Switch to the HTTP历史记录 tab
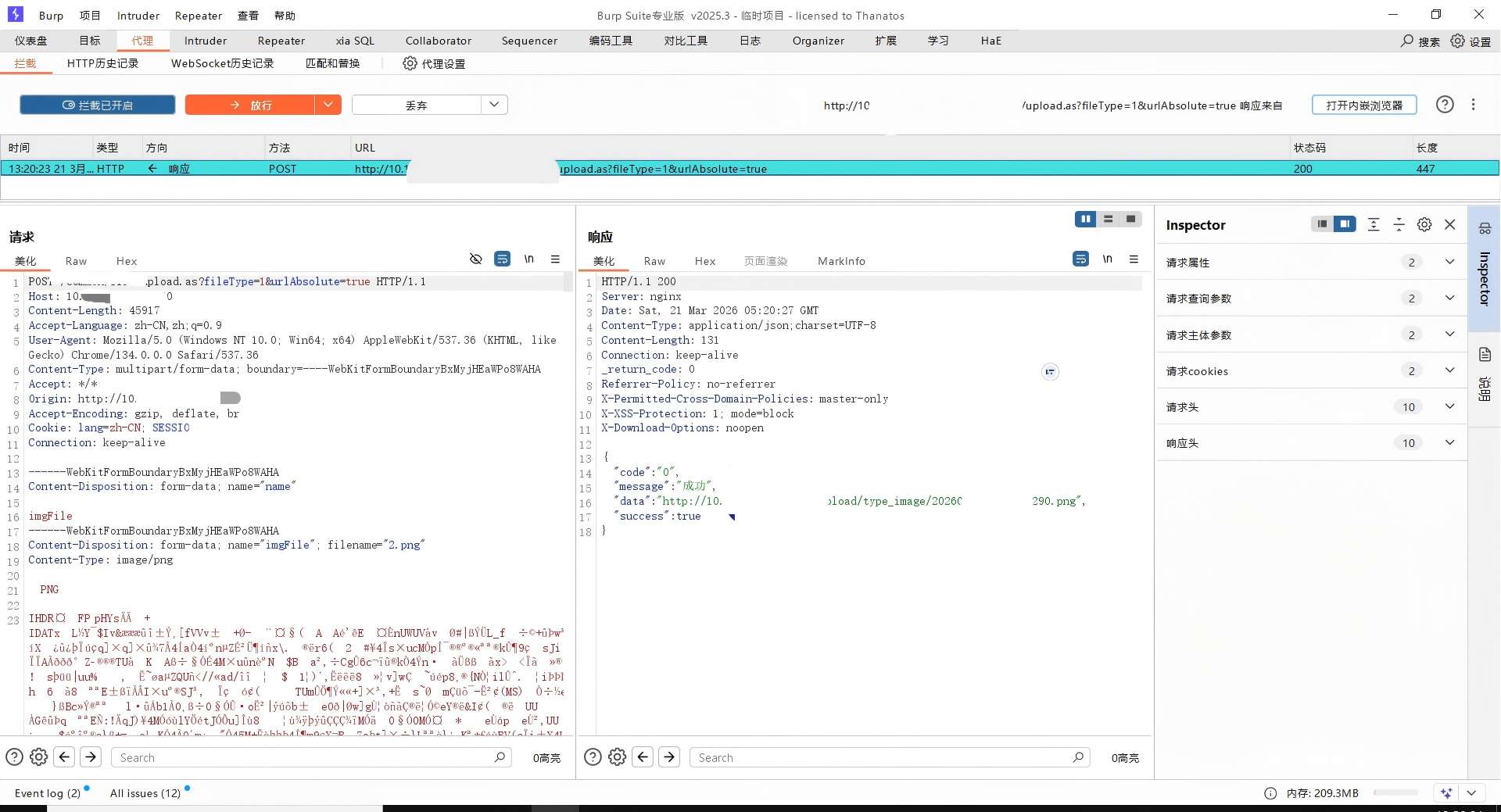The height and width of the screenshot is (812, 1501). (x=102, y=63)
